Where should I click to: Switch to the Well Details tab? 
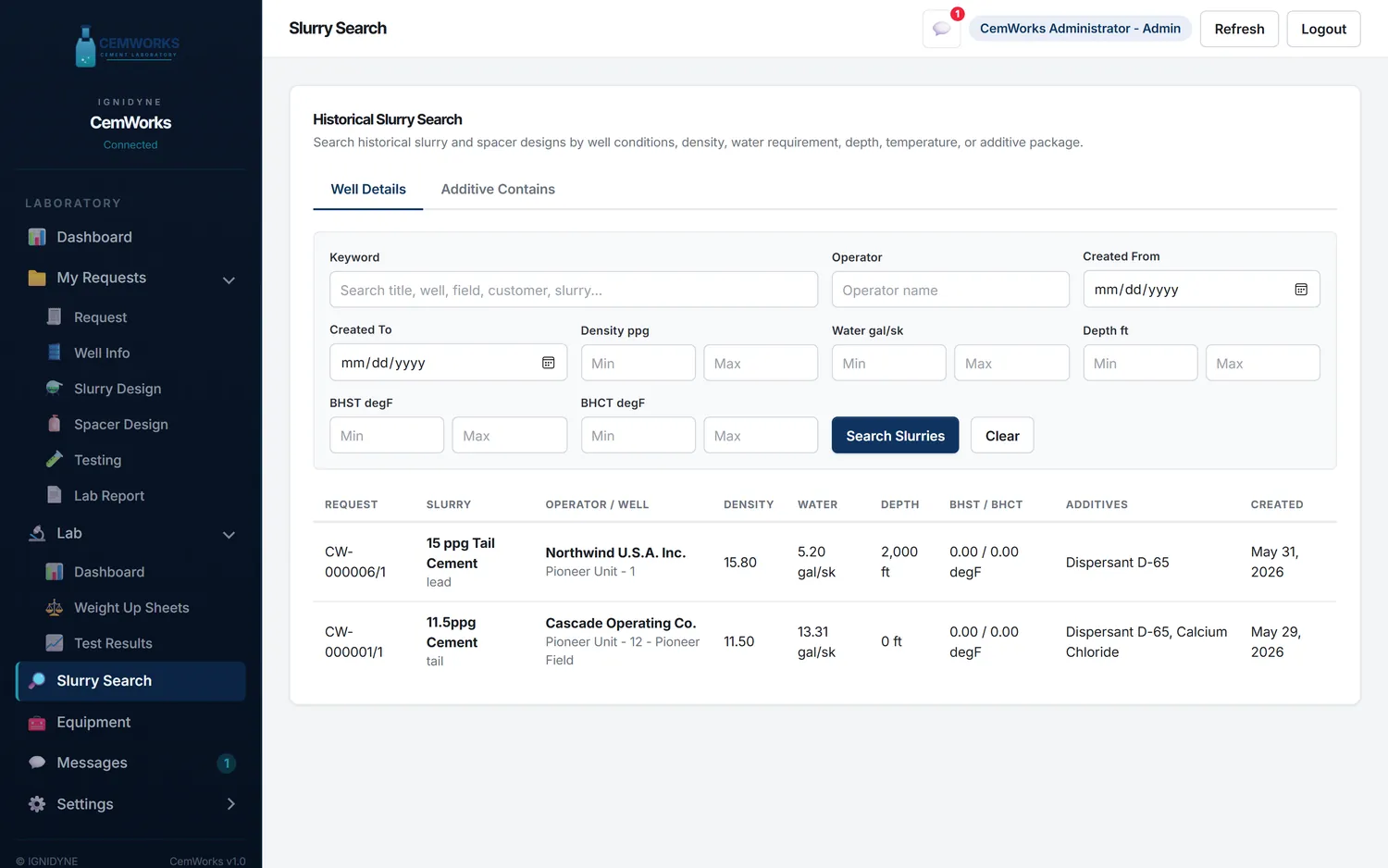[x=368, y=189]
